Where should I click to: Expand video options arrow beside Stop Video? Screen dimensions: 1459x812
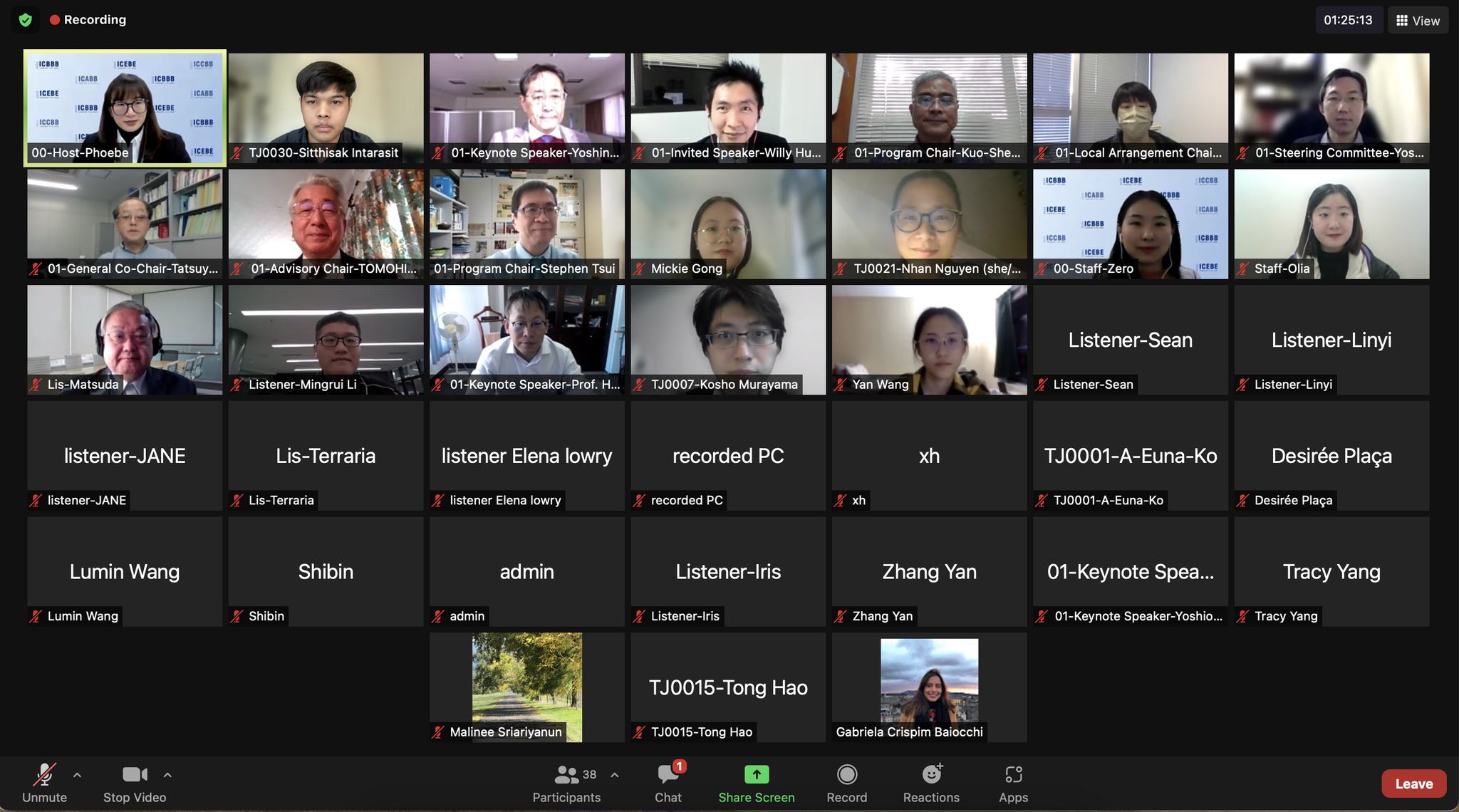[167, 775]
